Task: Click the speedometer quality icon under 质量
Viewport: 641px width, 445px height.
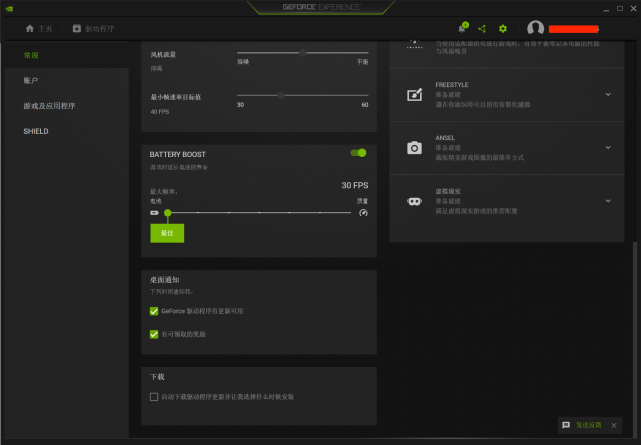Action: click(363, 212)
